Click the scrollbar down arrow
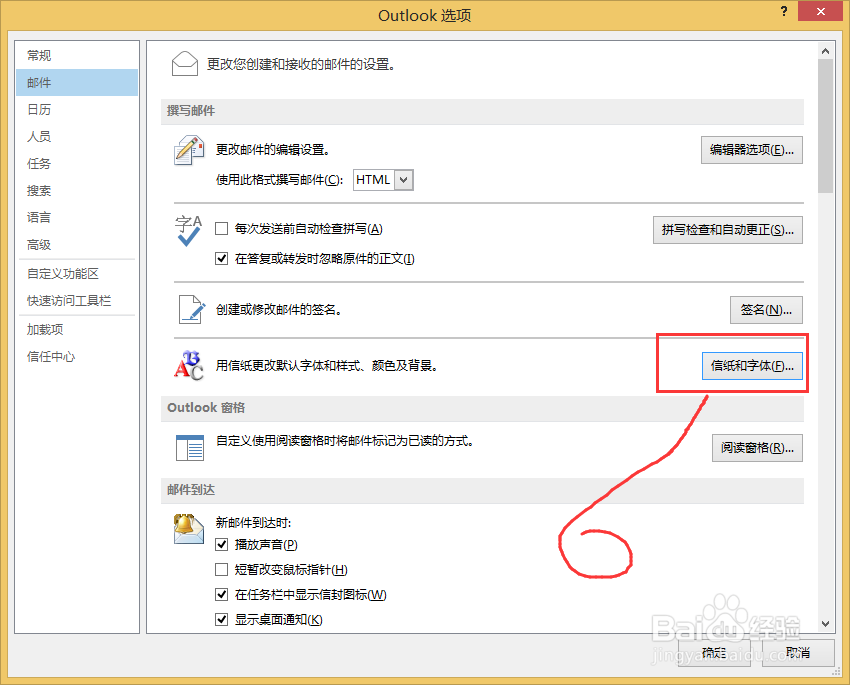This screenshot has height=685, width=850. pyautogui.click(x=825, y=624)
